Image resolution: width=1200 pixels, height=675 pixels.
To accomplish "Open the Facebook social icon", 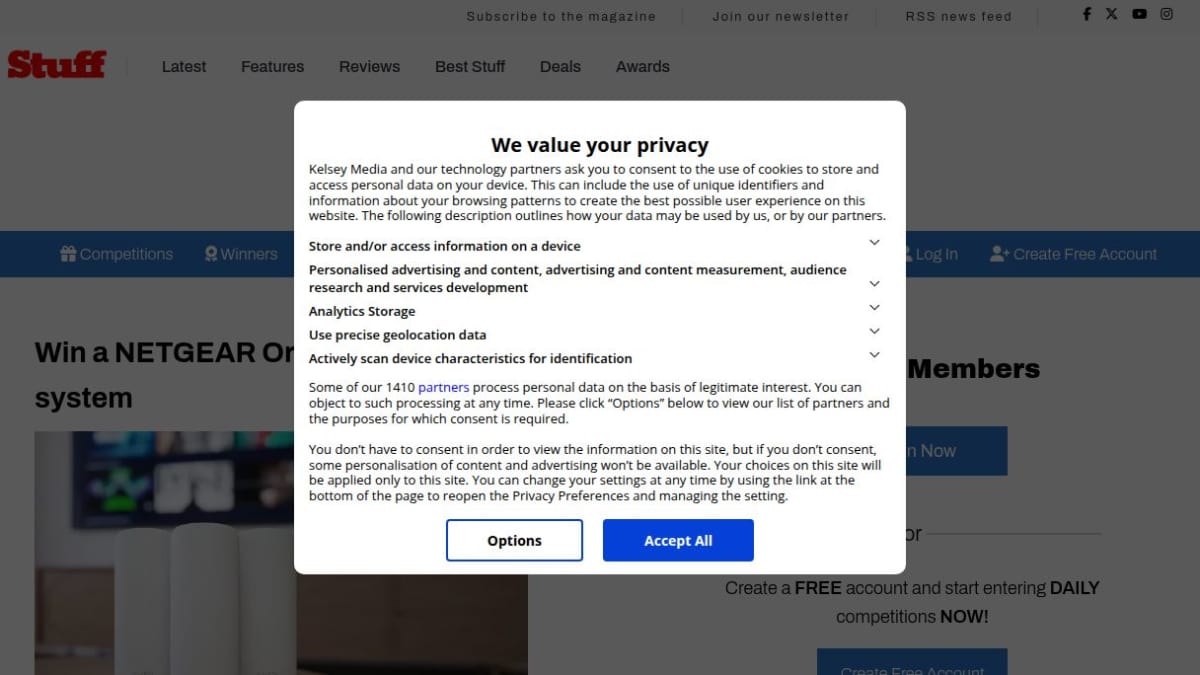I will tap(1087, 14).
